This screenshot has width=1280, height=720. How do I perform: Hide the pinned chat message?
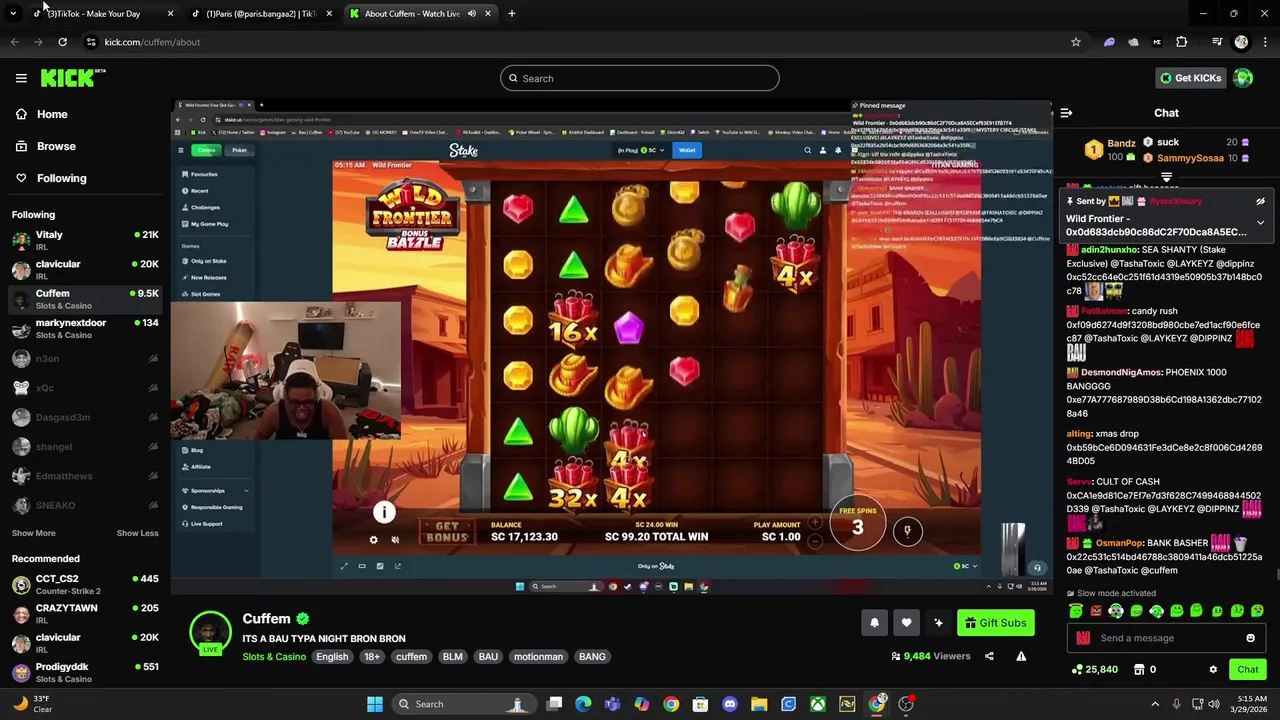(x=1260, y=201)
